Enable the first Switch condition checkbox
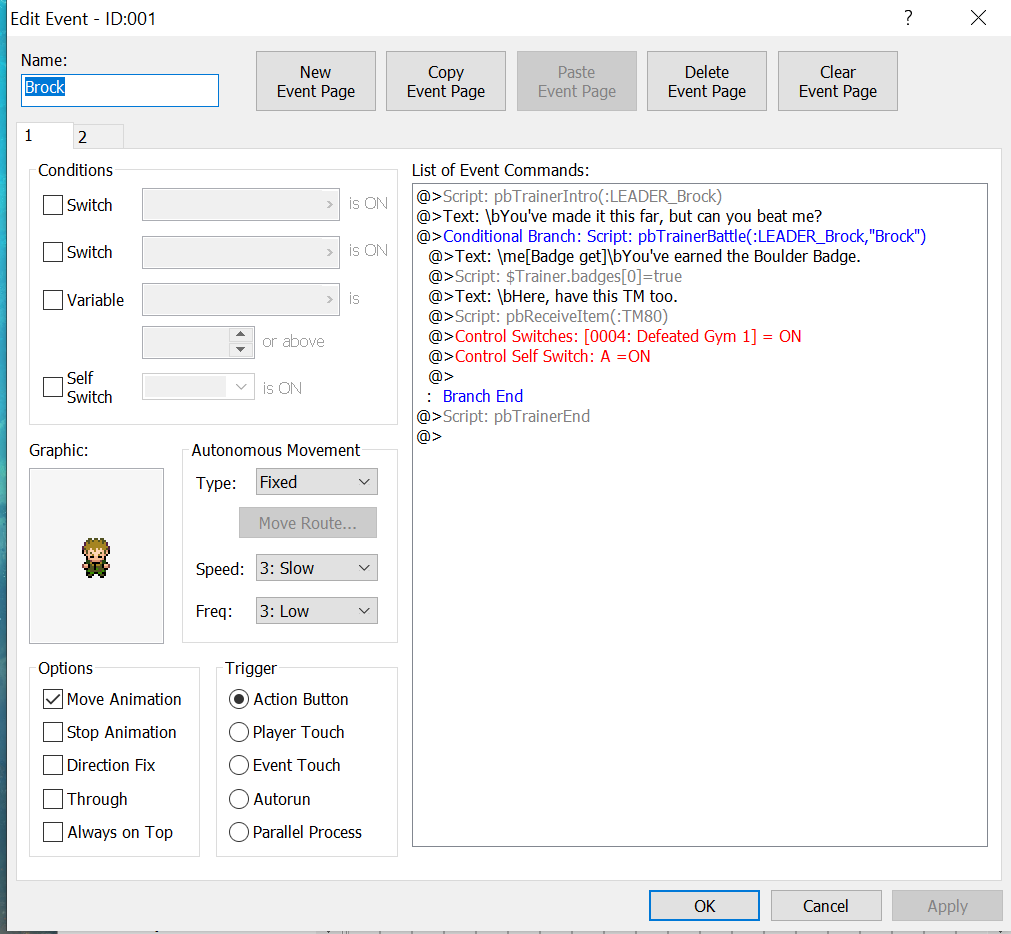Image resolution: width=1011 pixels, height=934 pixels. point(53,205)
